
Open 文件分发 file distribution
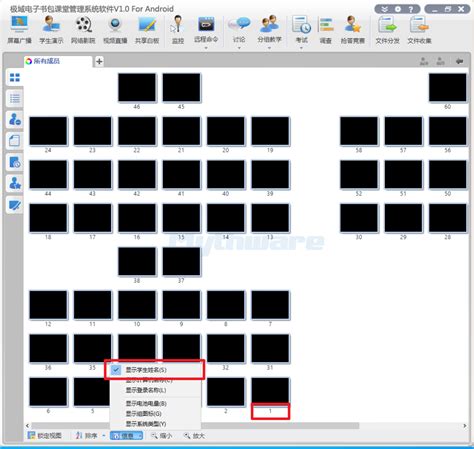point(387,30)
